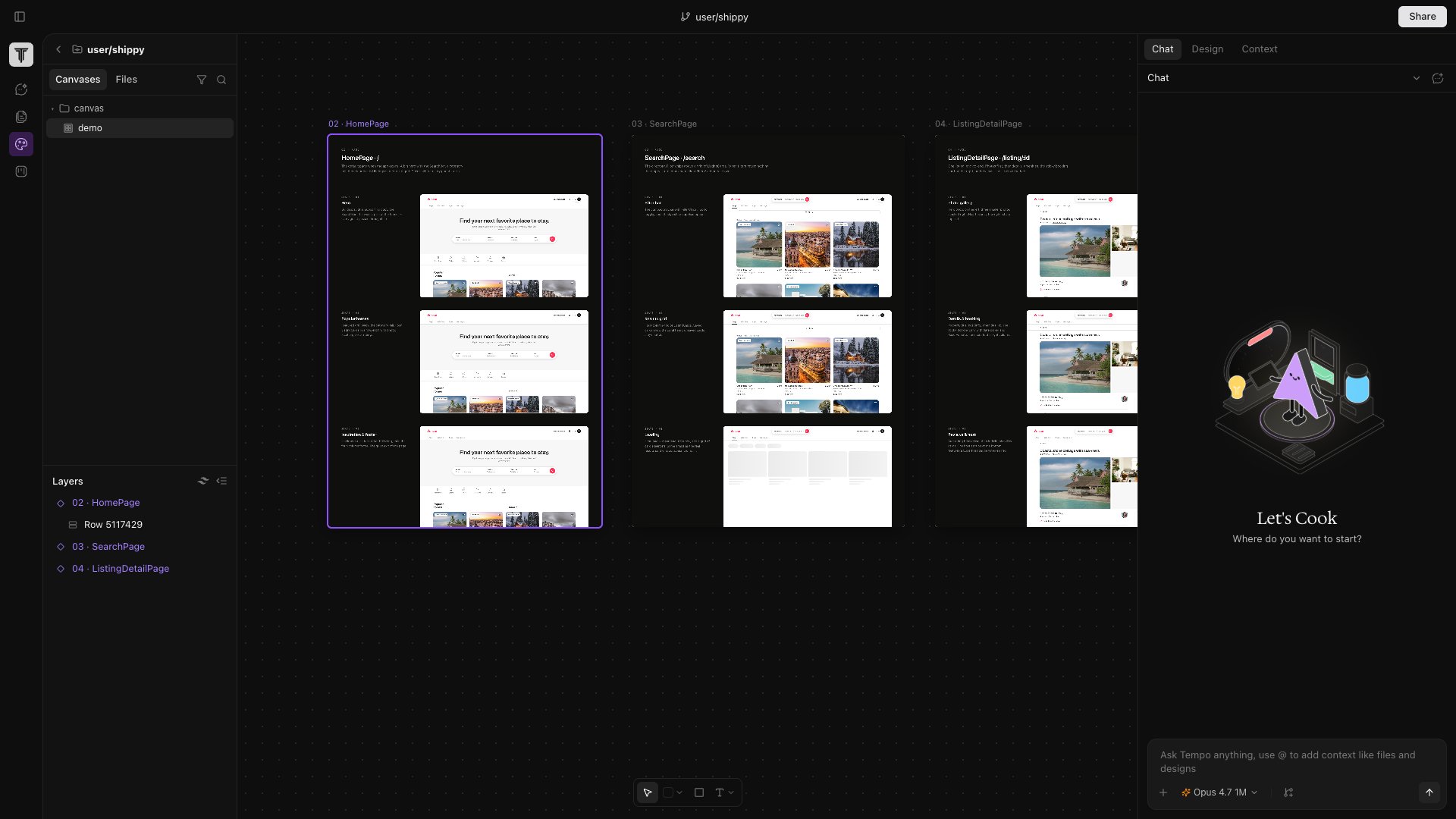The height and width of the screenshot is (819, 1456).
Task: Click the Share button
Action: point(1423,17)
